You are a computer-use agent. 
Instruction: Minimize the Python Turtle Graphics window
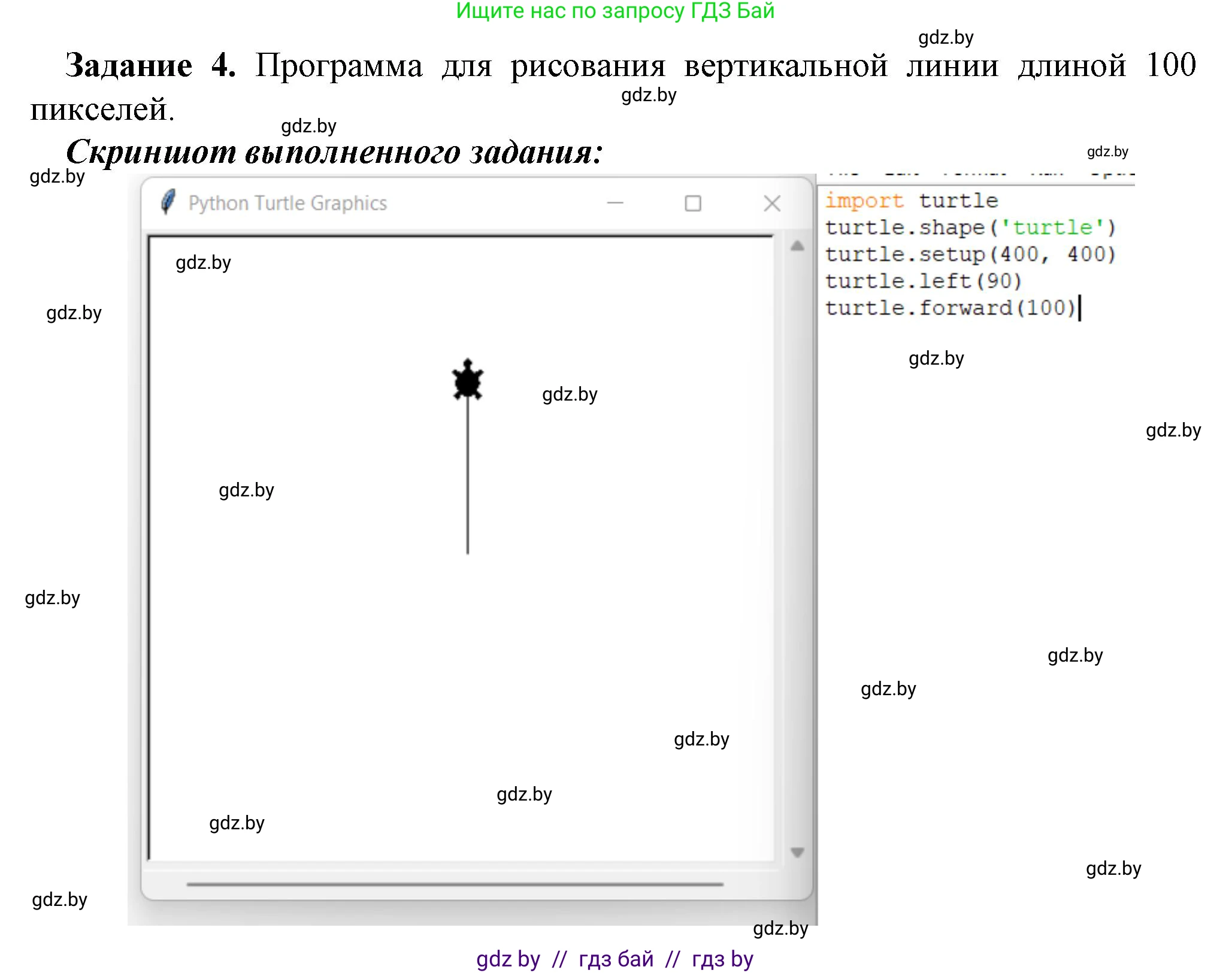click(x=615, y=203)
